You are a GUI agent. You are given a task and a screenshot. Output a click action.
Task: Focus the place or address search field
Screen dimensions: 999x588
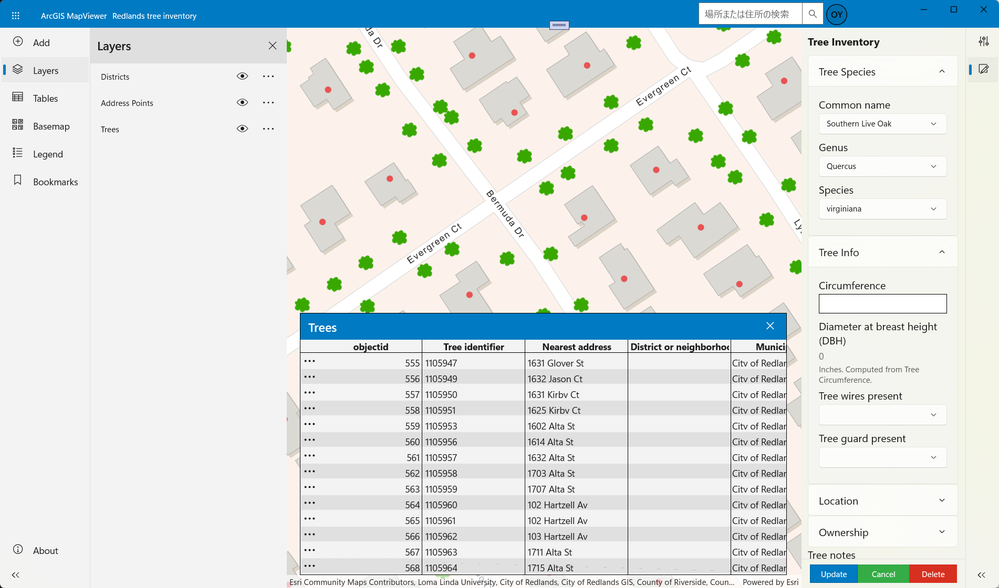[x=750, y=14]
